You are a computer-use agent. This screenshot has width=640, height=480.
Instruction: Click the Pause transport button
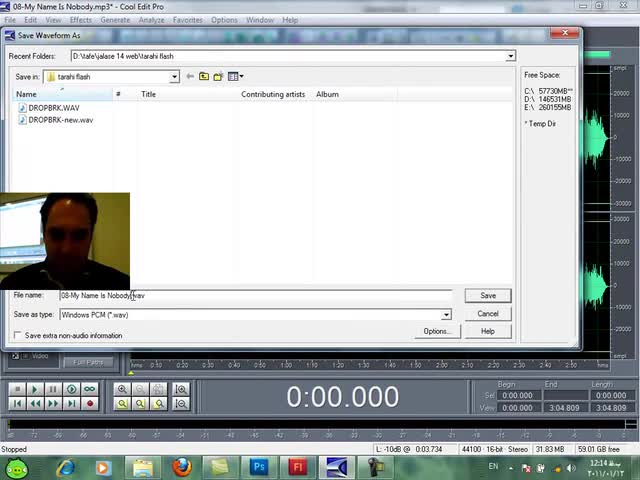click(53, 389)
